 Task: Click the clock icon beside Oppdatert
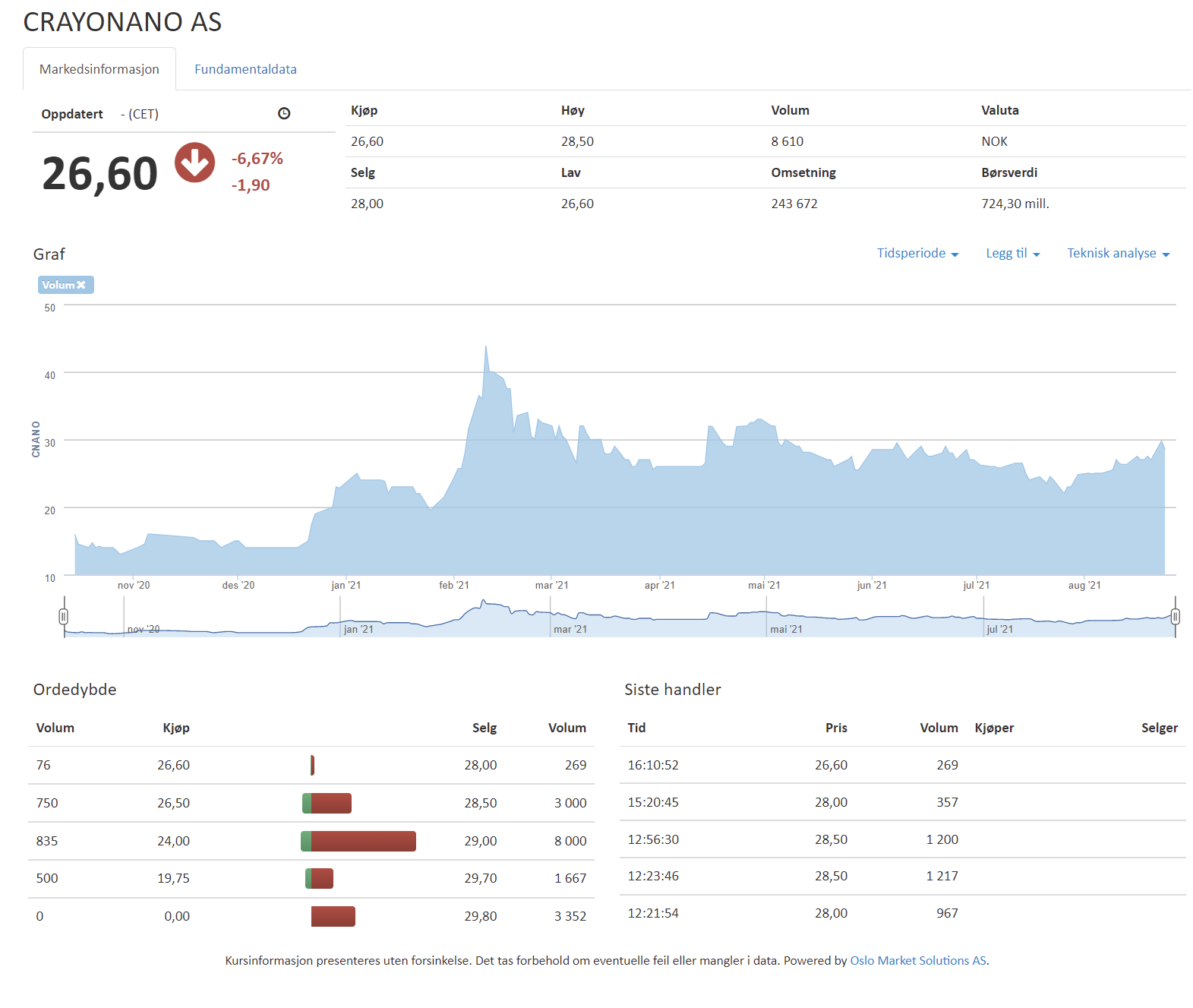[284, 114]
